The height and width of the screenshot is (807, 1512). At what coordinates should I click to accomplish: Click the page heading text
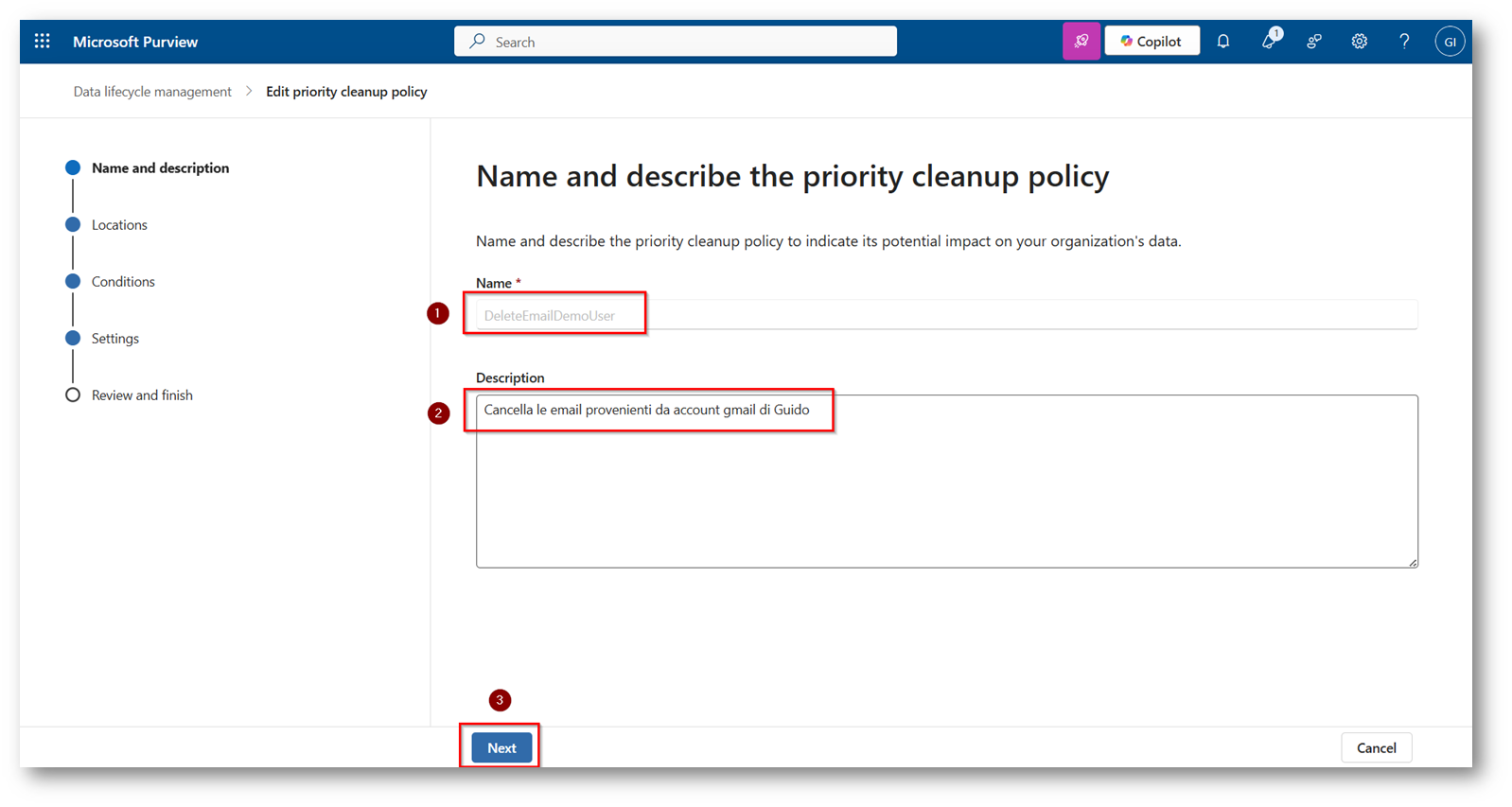(793, 176)
